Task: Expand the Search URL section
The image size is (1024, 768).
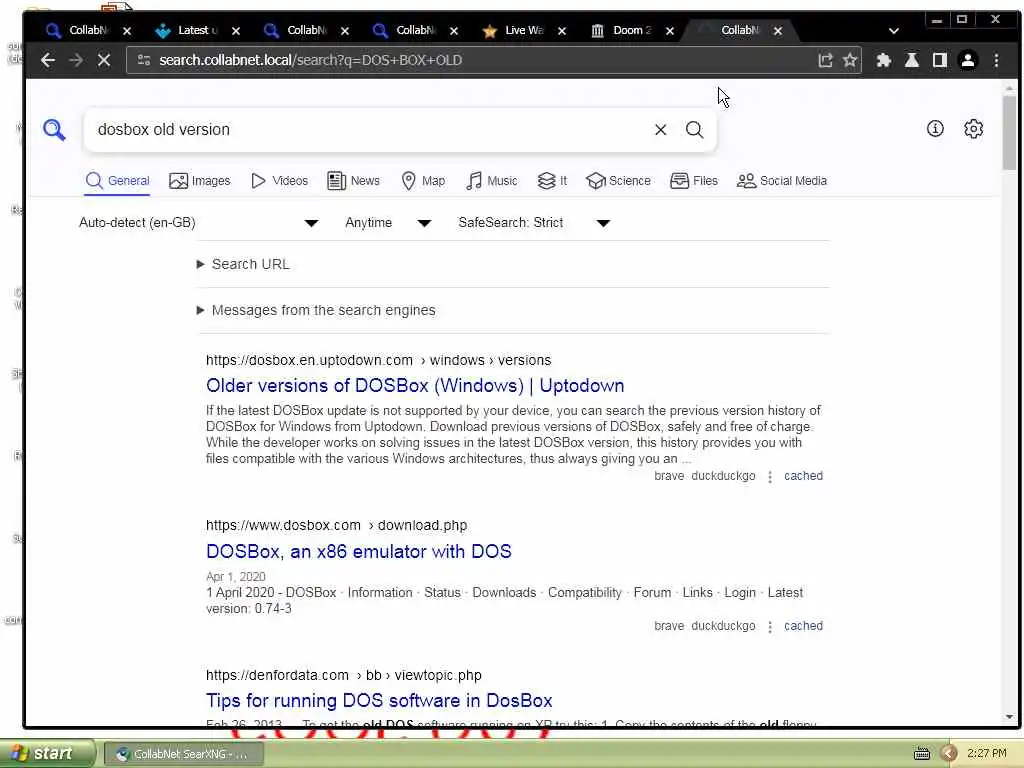Action: [243, 264]
